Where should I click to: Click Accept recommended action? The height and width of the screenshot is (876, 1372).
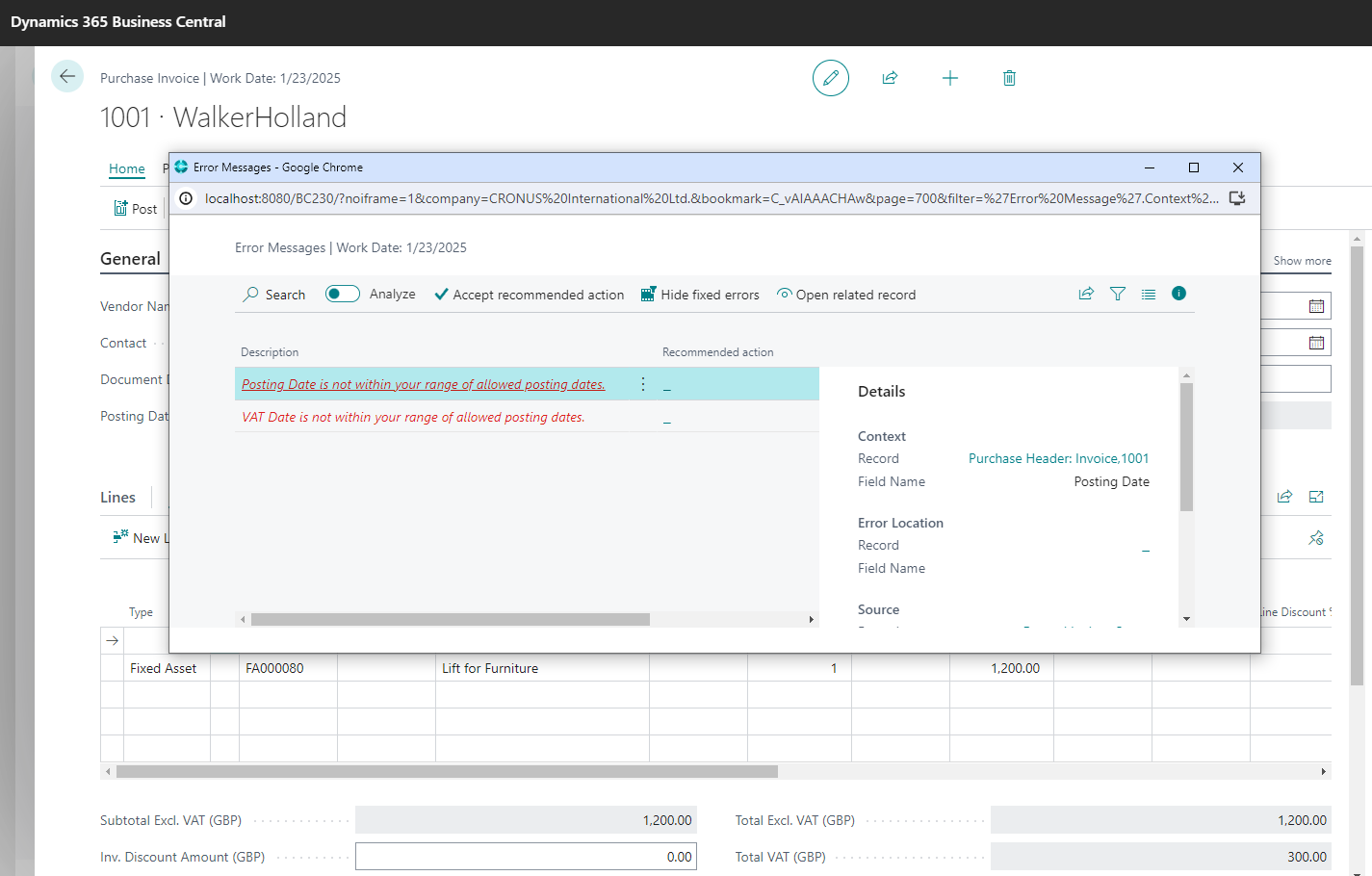tap(529, 295)
